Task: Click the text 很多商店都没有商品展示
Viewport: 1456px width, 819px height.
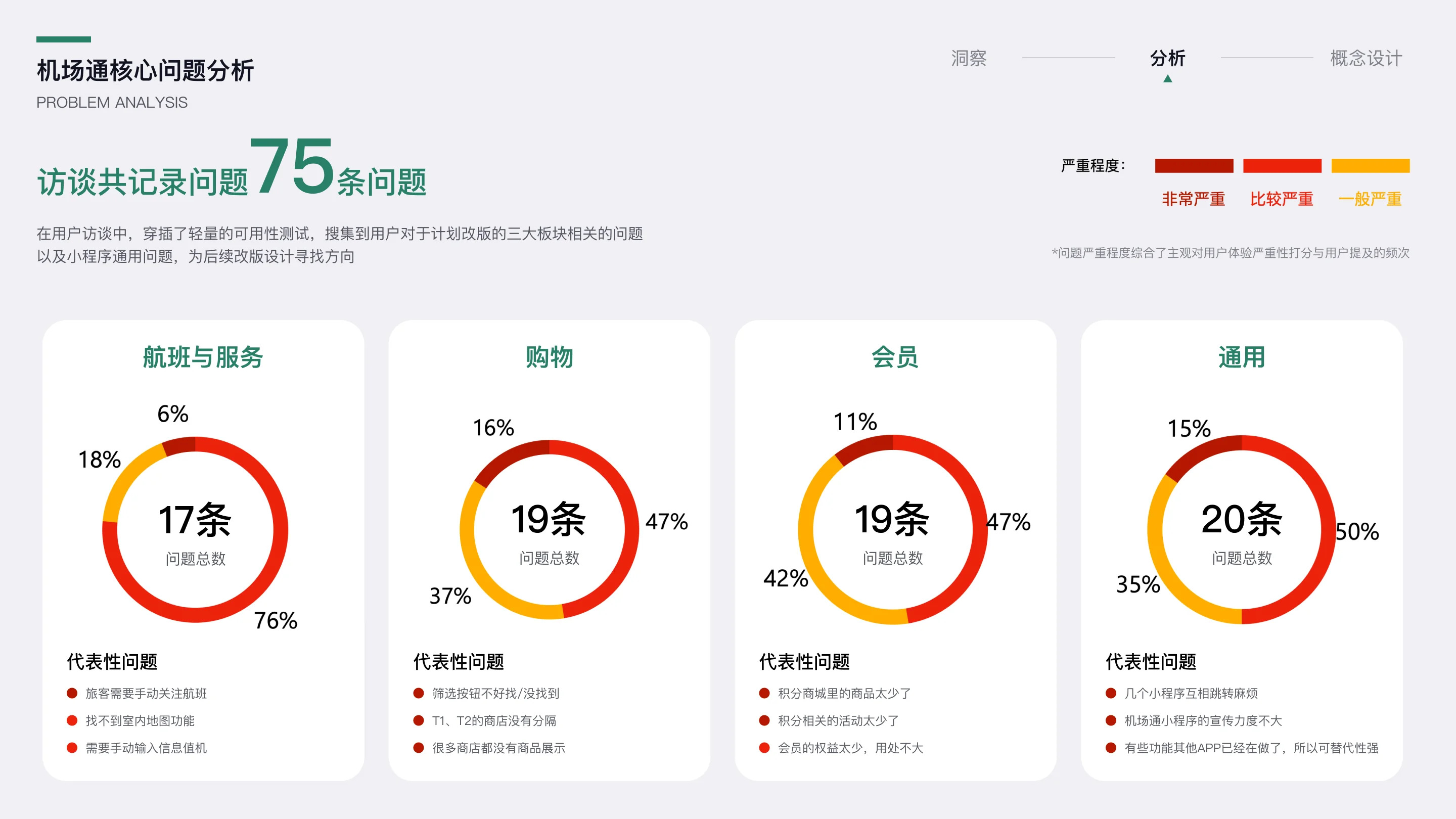Action: 498,748
